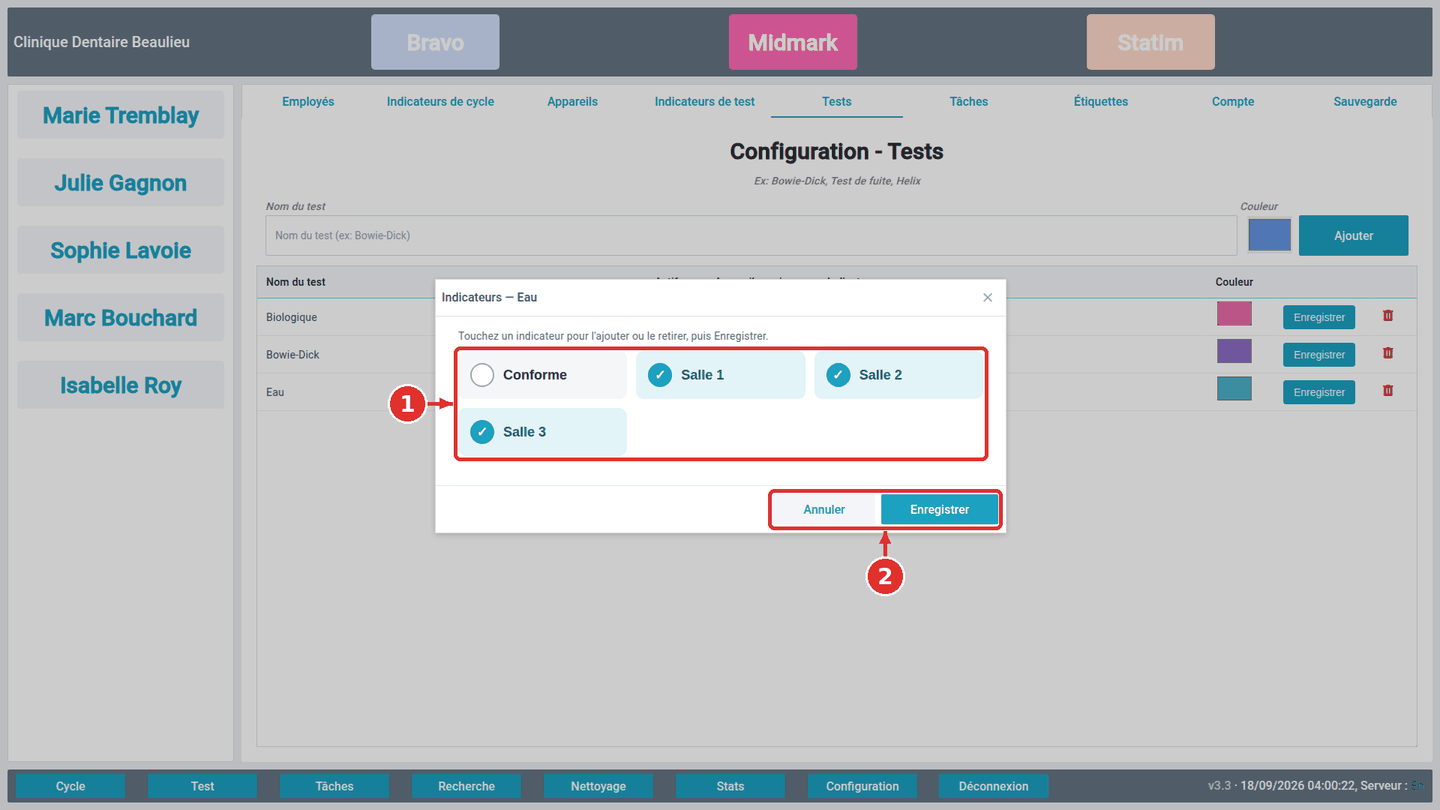Open Recherche from the bottom bar
The image size is (1440, 810).
coord(467,786)
